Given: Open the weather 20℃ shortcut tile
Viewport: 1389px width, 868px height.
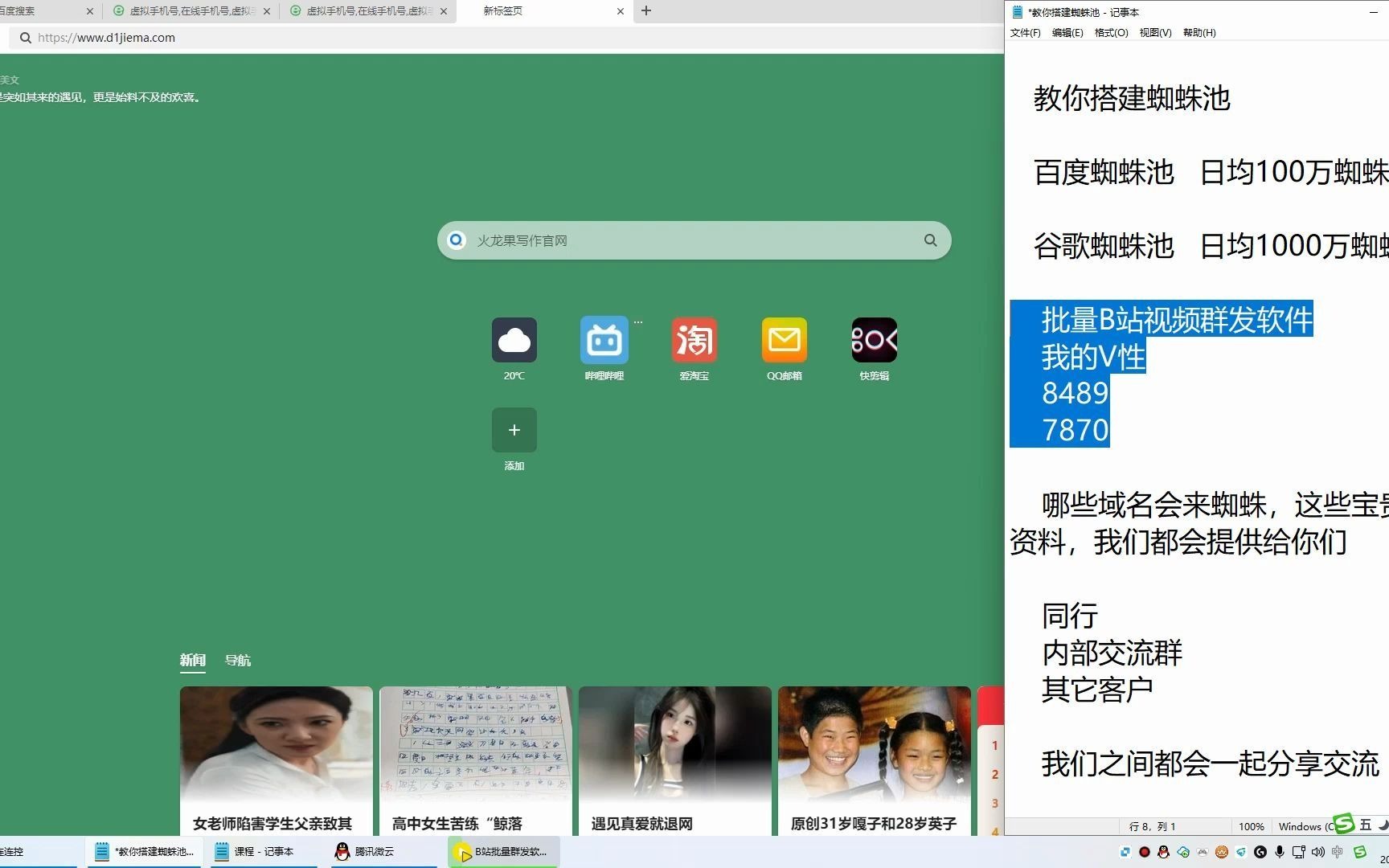Looking at the screenshot, I should tap(514, 340).
